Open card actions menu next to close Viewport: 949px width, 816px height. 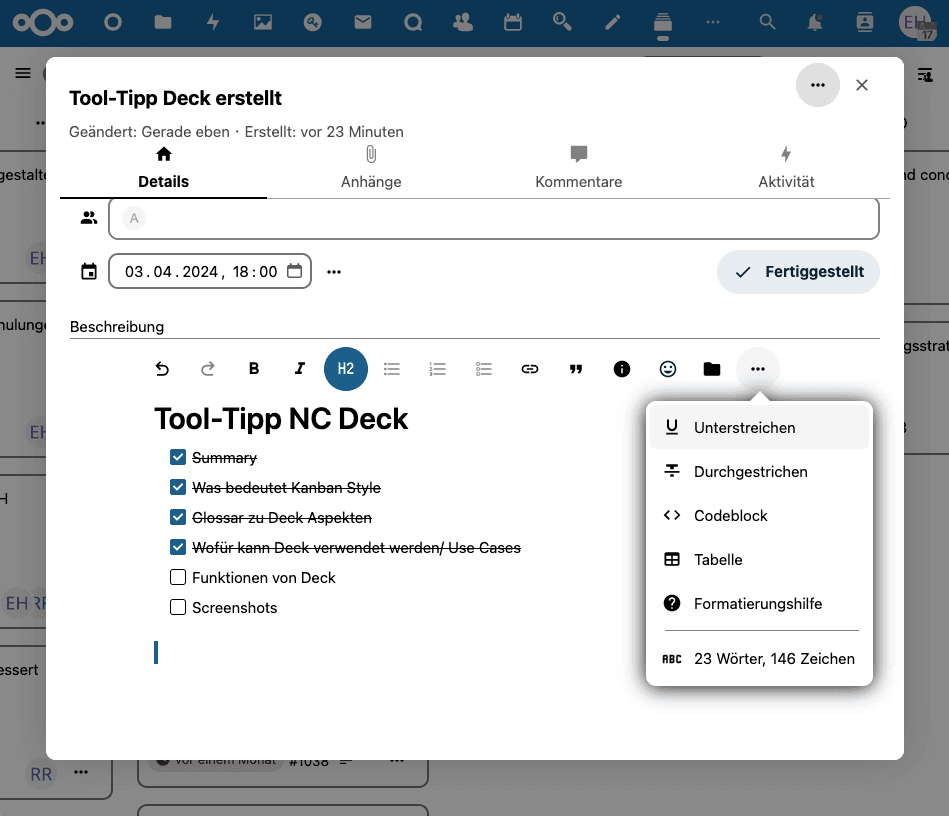[x=818, y=85]
